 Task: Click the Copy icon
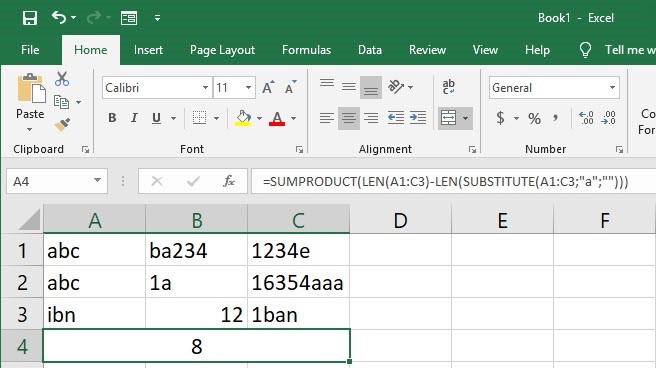tap(62, 102)
